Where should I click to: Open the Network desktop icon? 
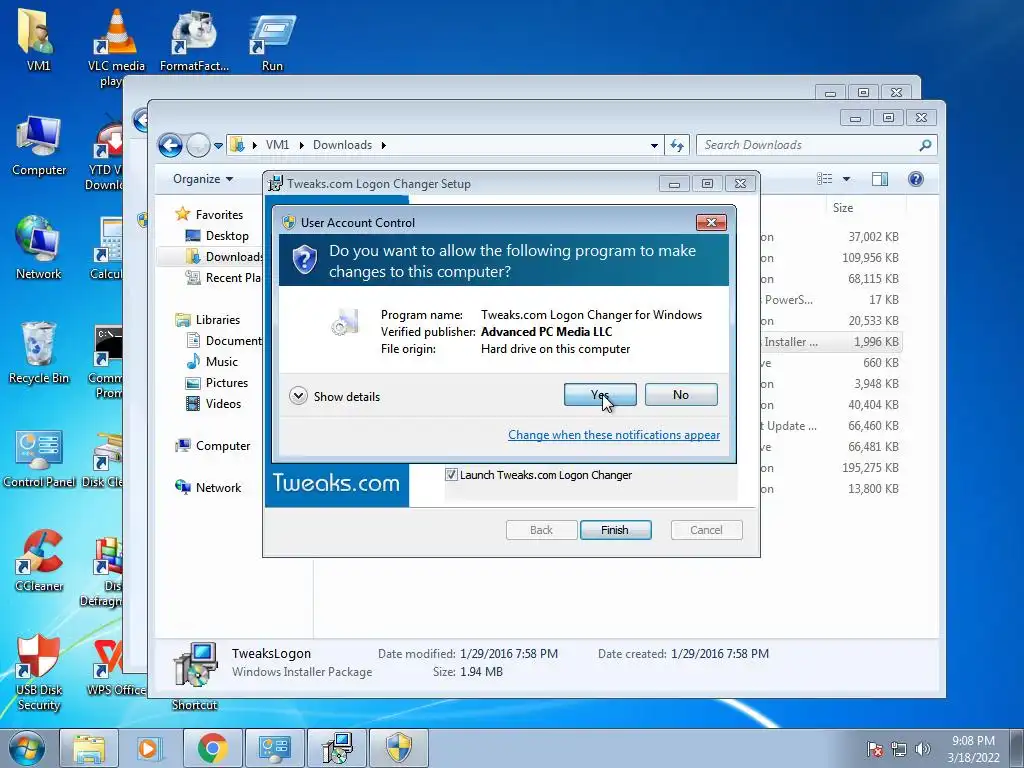(x=39, y=248)
